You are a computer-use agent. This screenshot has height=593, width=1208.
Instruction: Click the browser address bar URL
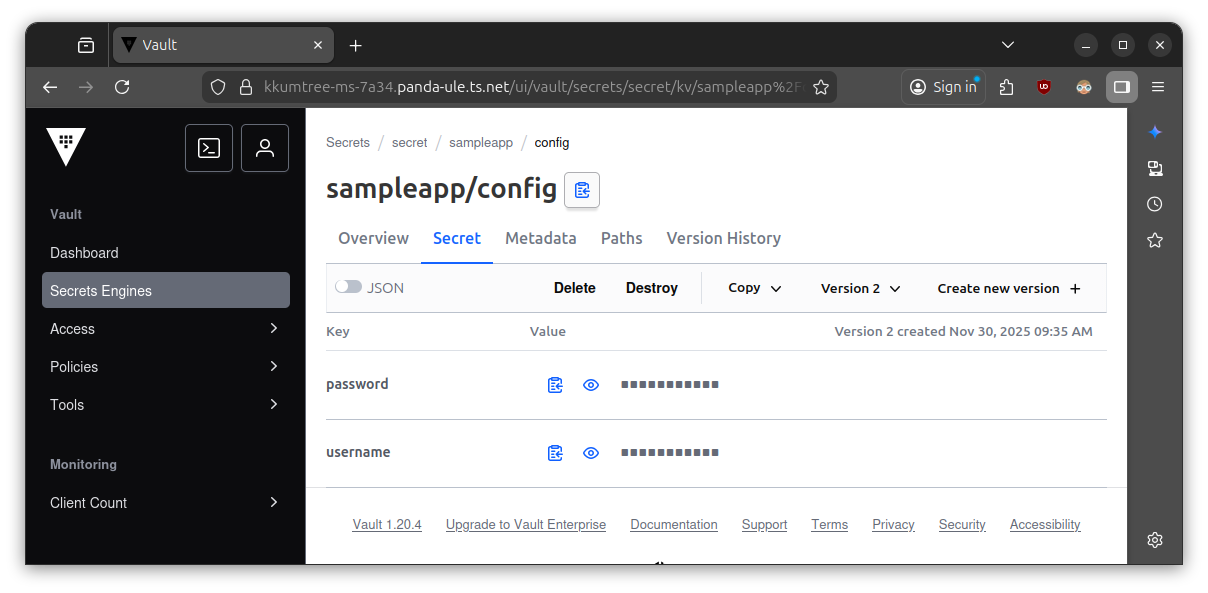tap(533, 87)
